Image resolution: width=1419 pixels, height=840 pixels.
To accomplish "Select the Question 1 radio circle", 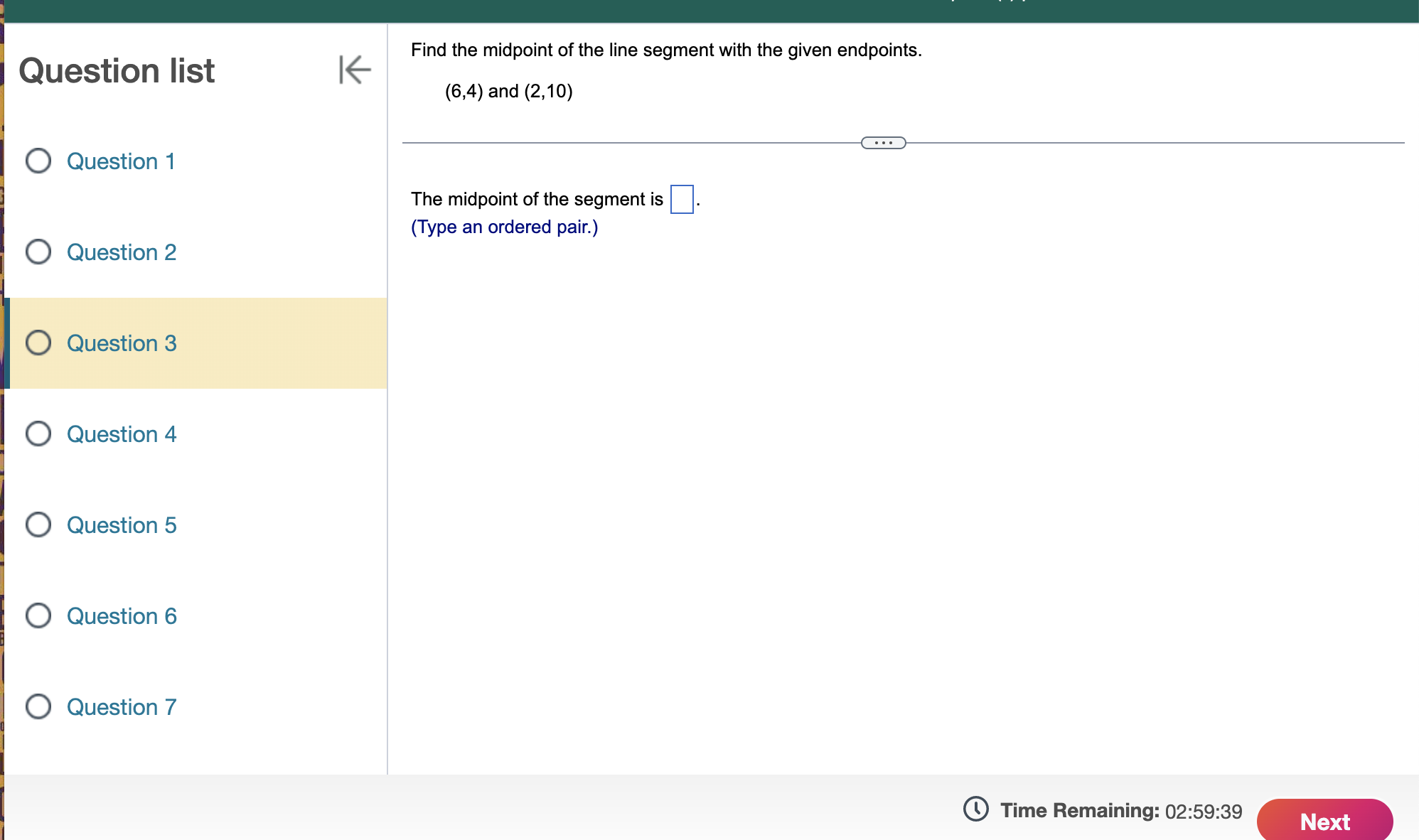I will 38,161.
